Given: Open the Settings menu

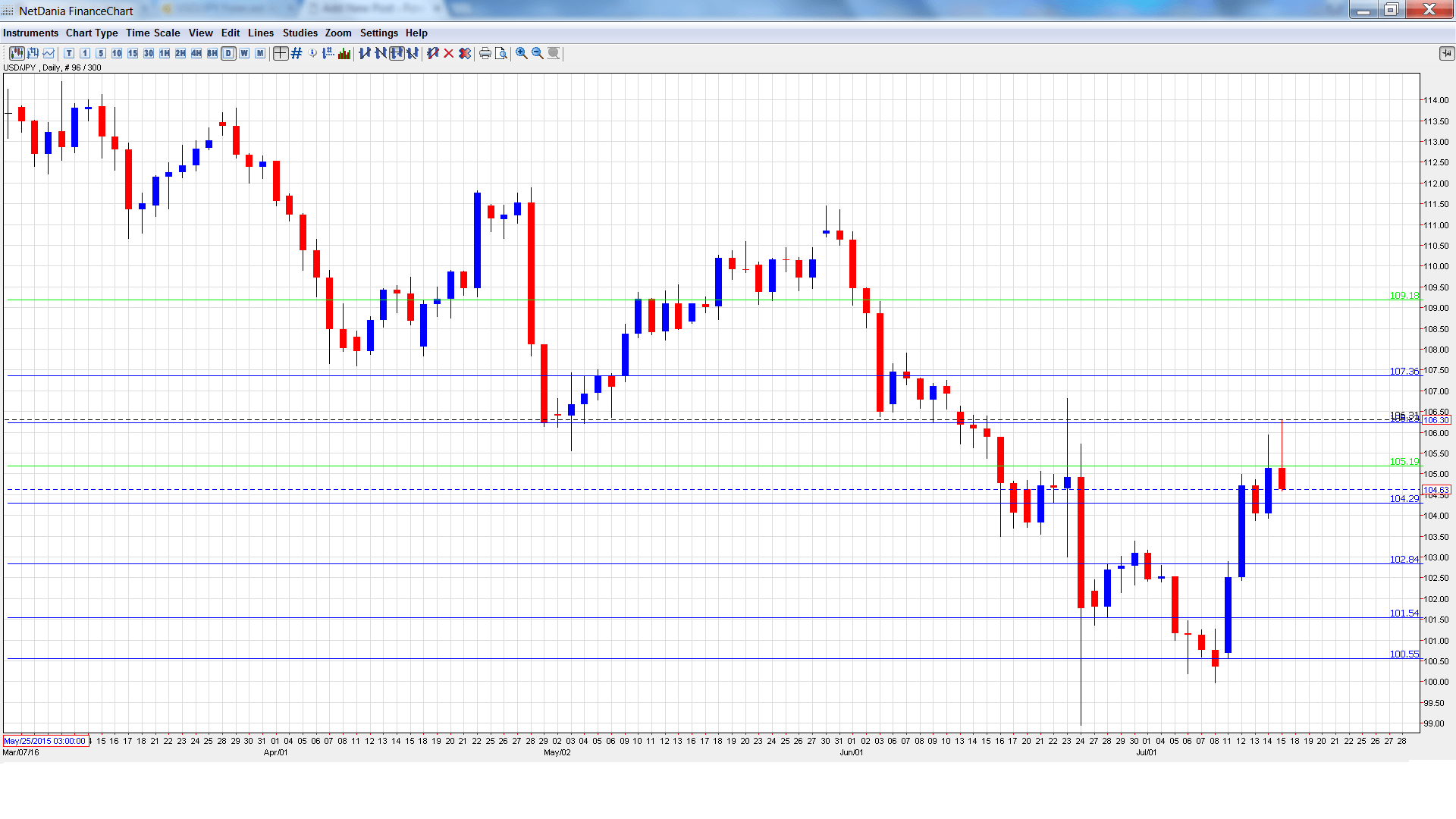Looking at the screenshot, I should (378, 33).
